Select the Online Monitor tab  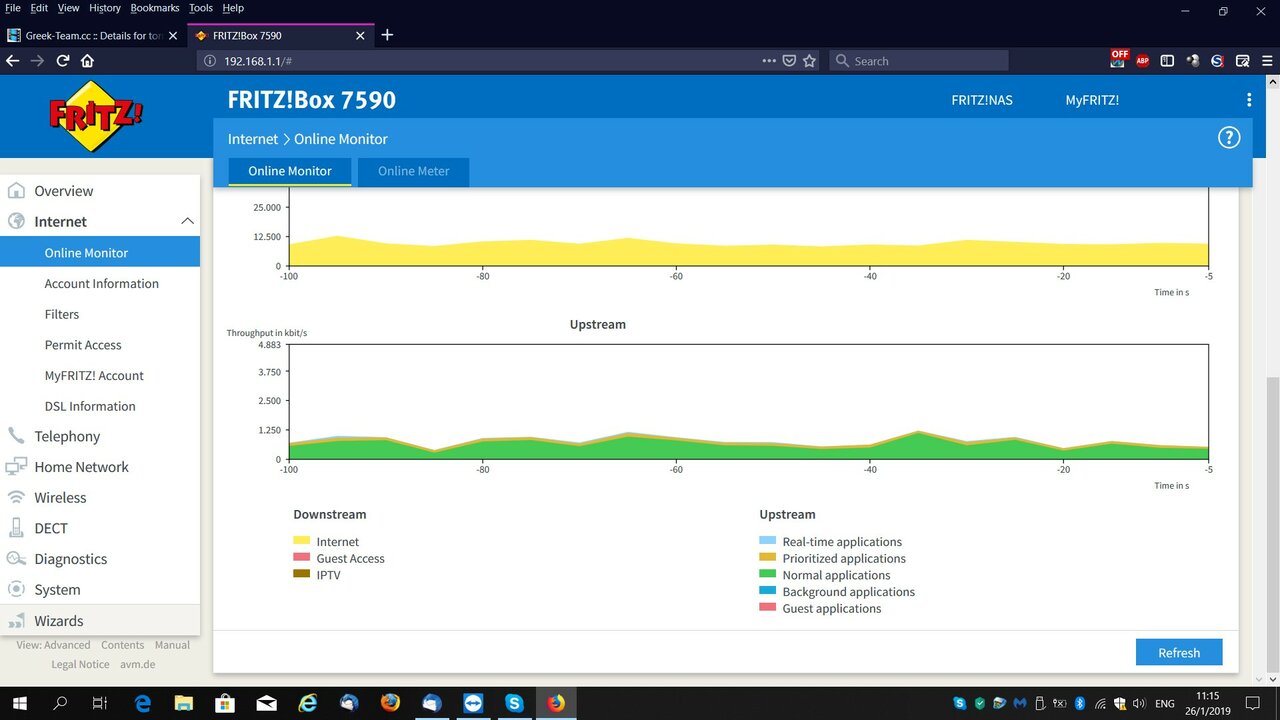[290, 171]
